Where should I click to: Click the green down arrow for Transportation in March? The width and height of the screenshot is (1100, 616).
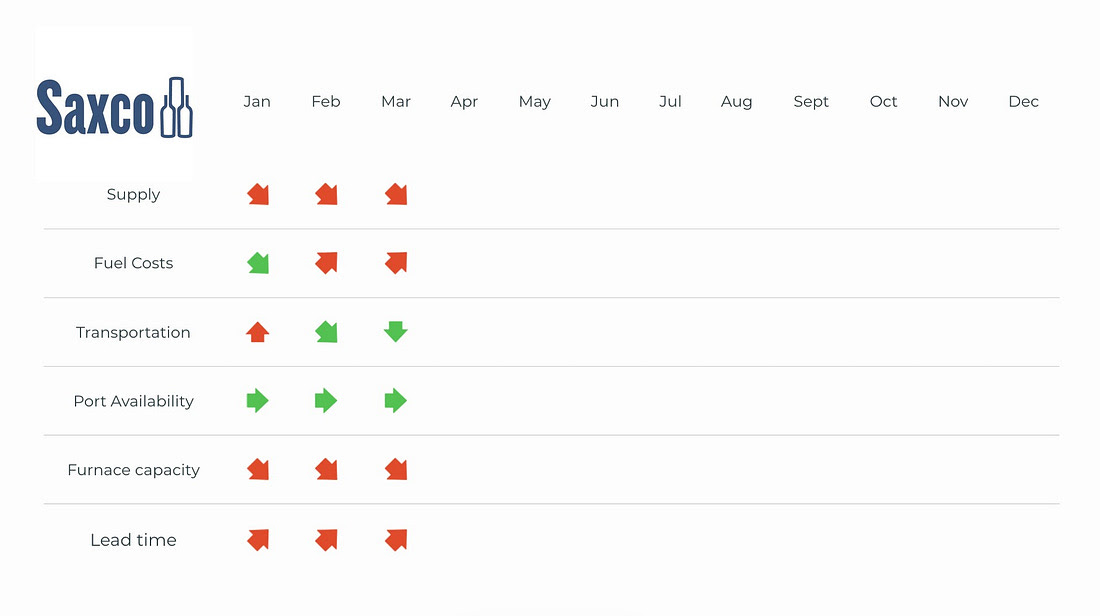click(396, 332)
